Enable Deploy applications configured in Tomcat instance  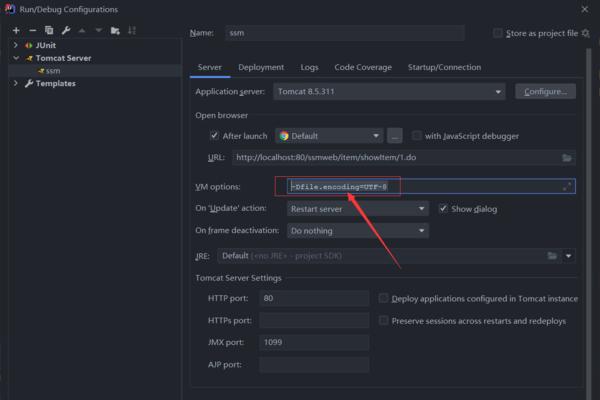(383, 298)
